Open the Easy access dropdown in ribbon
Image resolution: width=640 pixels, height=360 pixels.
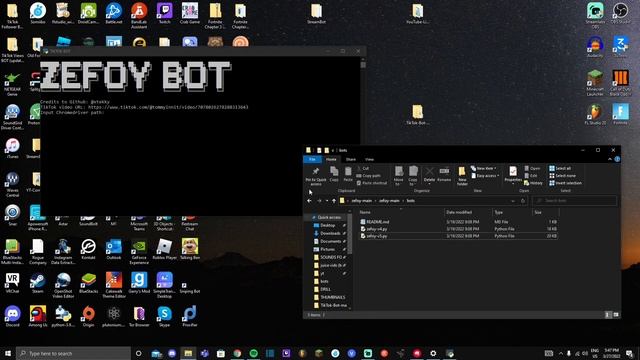pyautogui.click(x=485, y=176)
